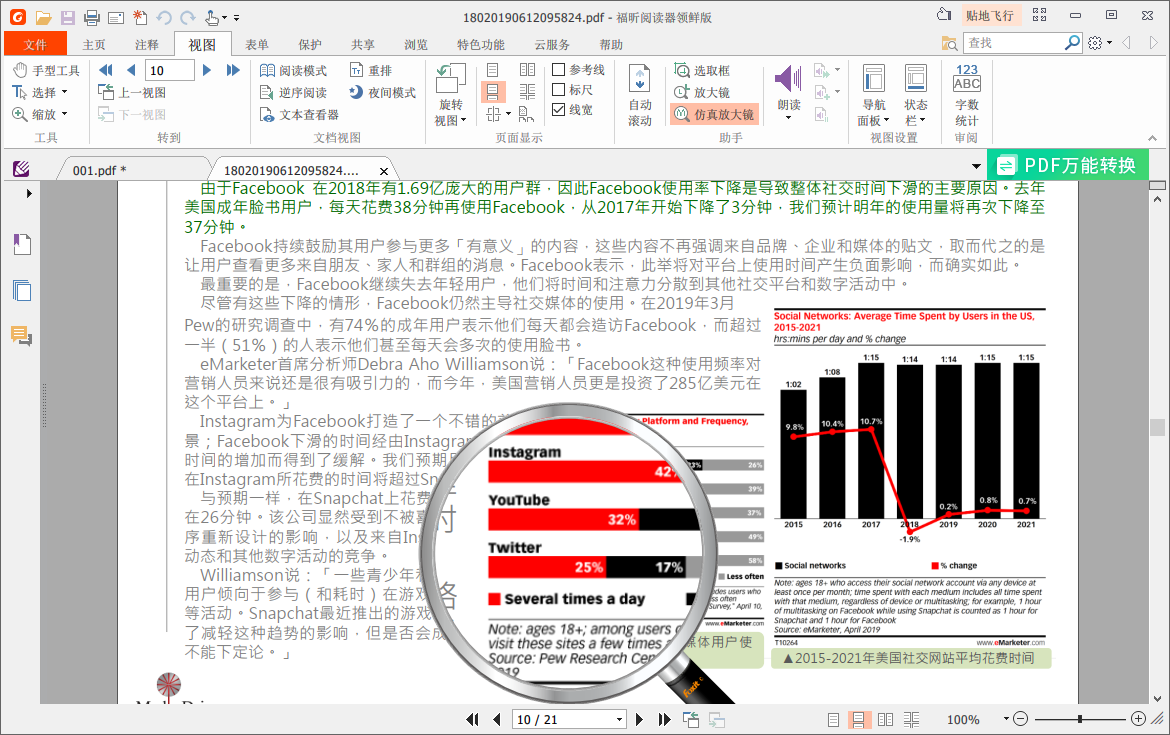This screenshot has height=735, width=1170.
Task: Open the 10 / 21 page combo box
Action: coord(569,719)
